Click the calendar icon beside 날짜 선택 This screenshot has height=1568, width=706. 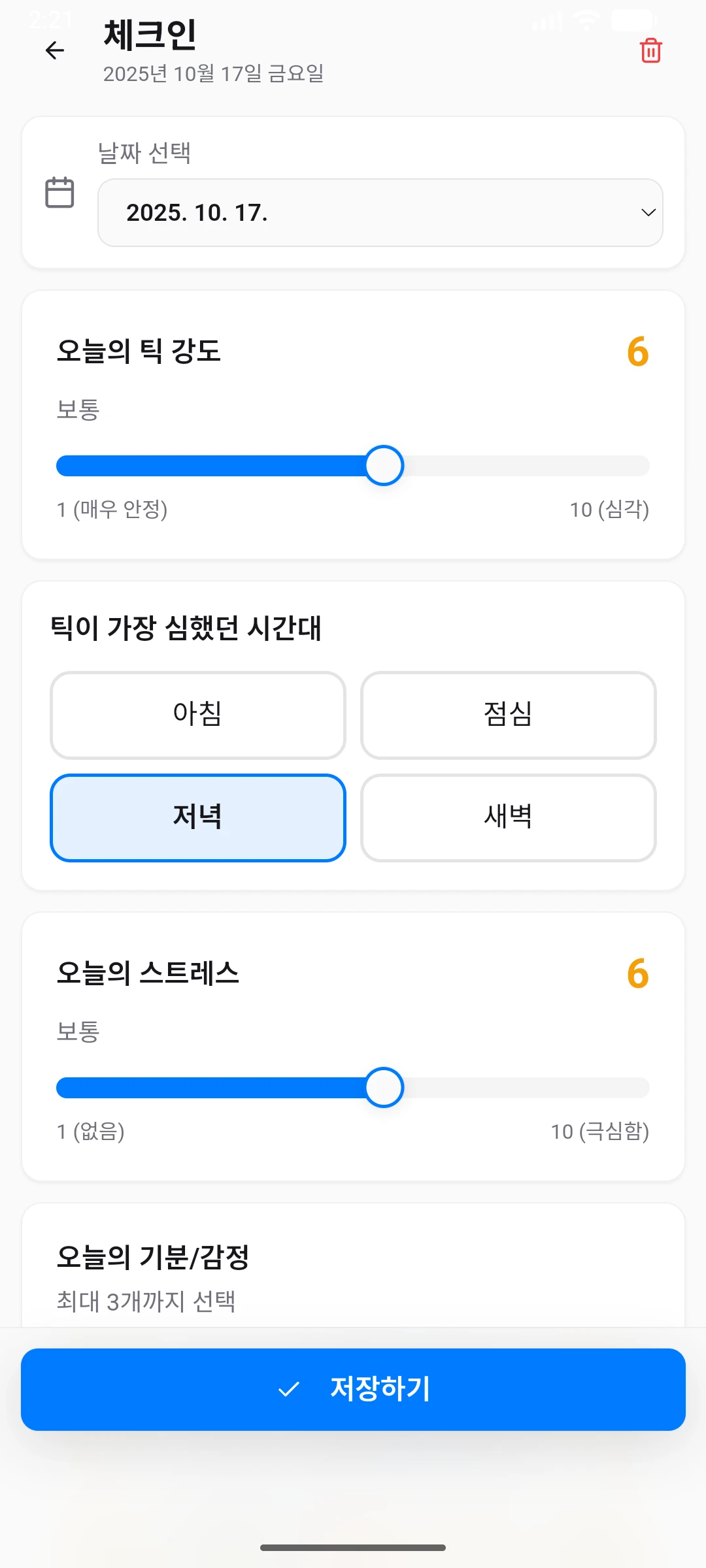(59, 193)
